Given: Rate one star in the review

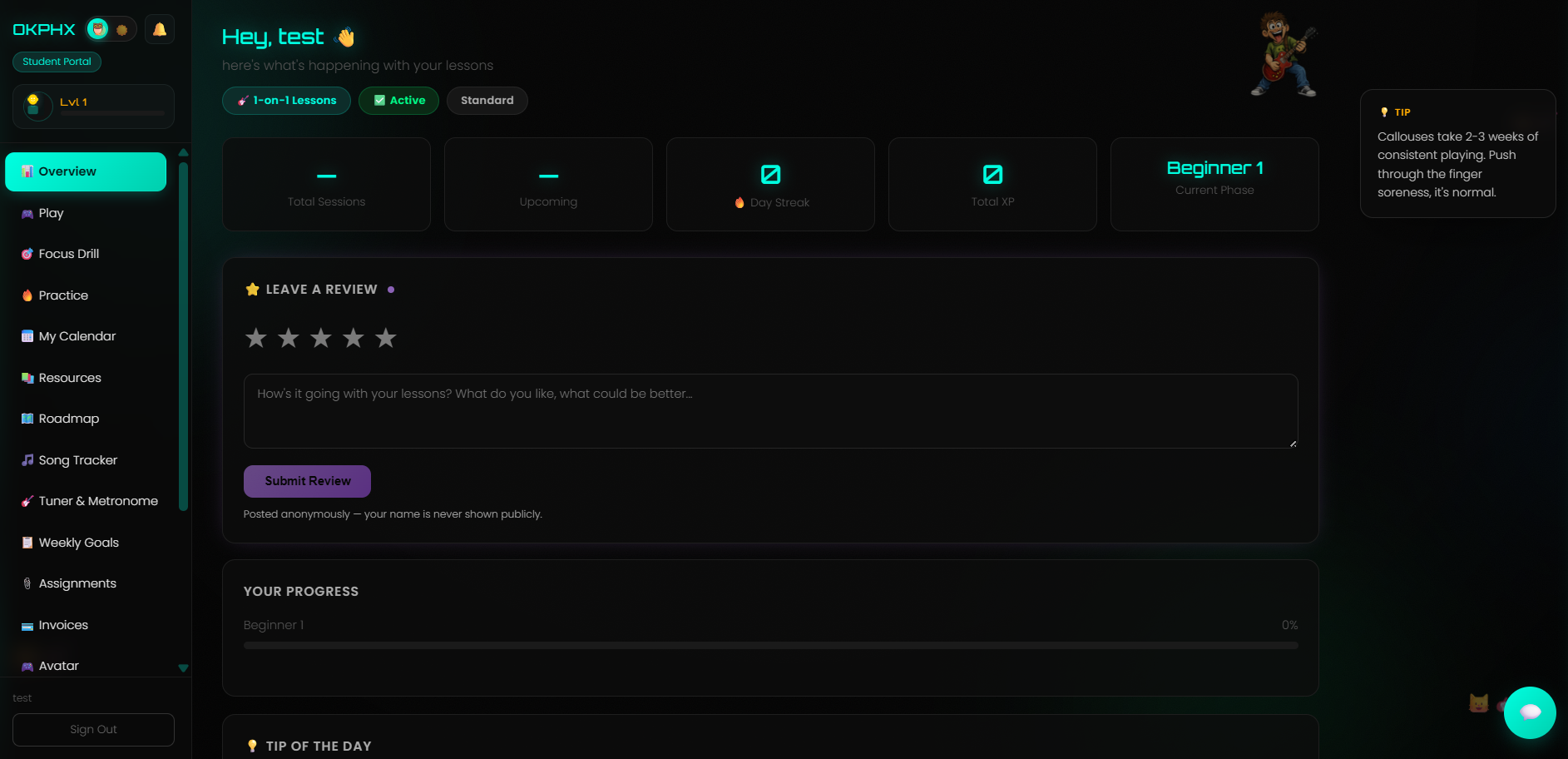Looking at the screenshot, I should click(256, 338).
